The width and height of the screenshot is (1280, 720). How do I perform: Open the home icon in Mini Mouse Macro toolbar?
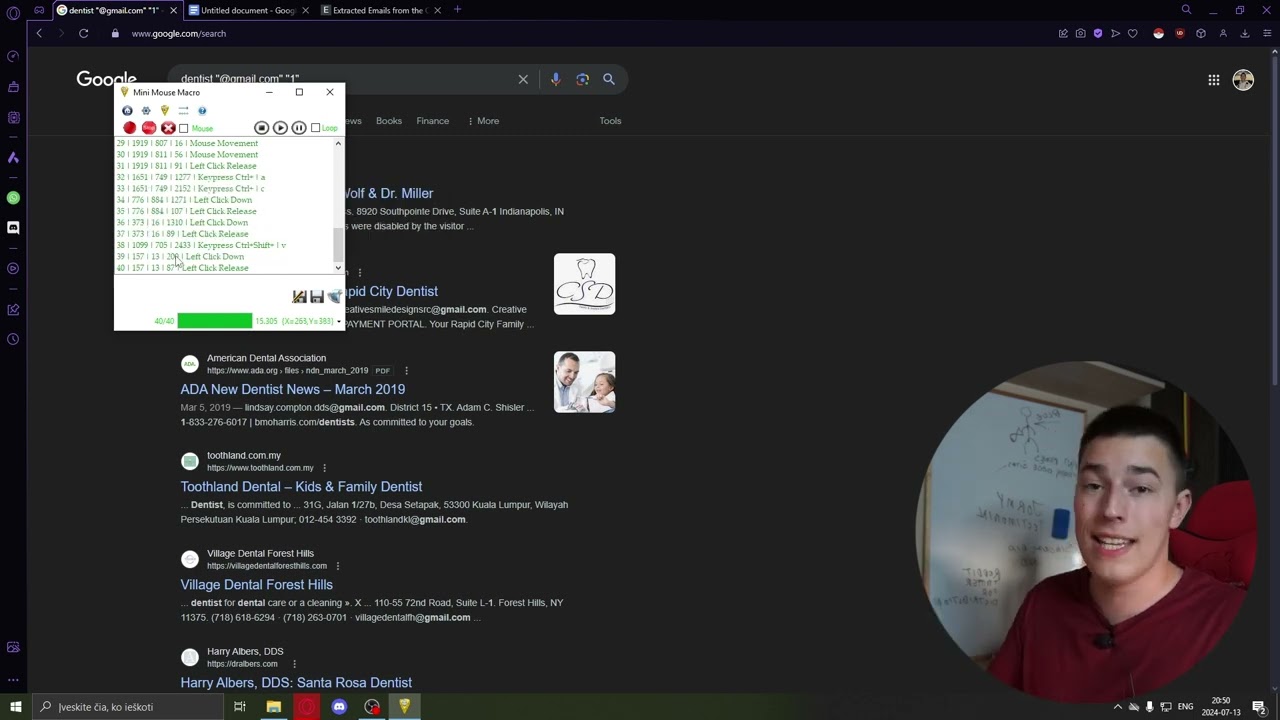click(x=127, y=111)
